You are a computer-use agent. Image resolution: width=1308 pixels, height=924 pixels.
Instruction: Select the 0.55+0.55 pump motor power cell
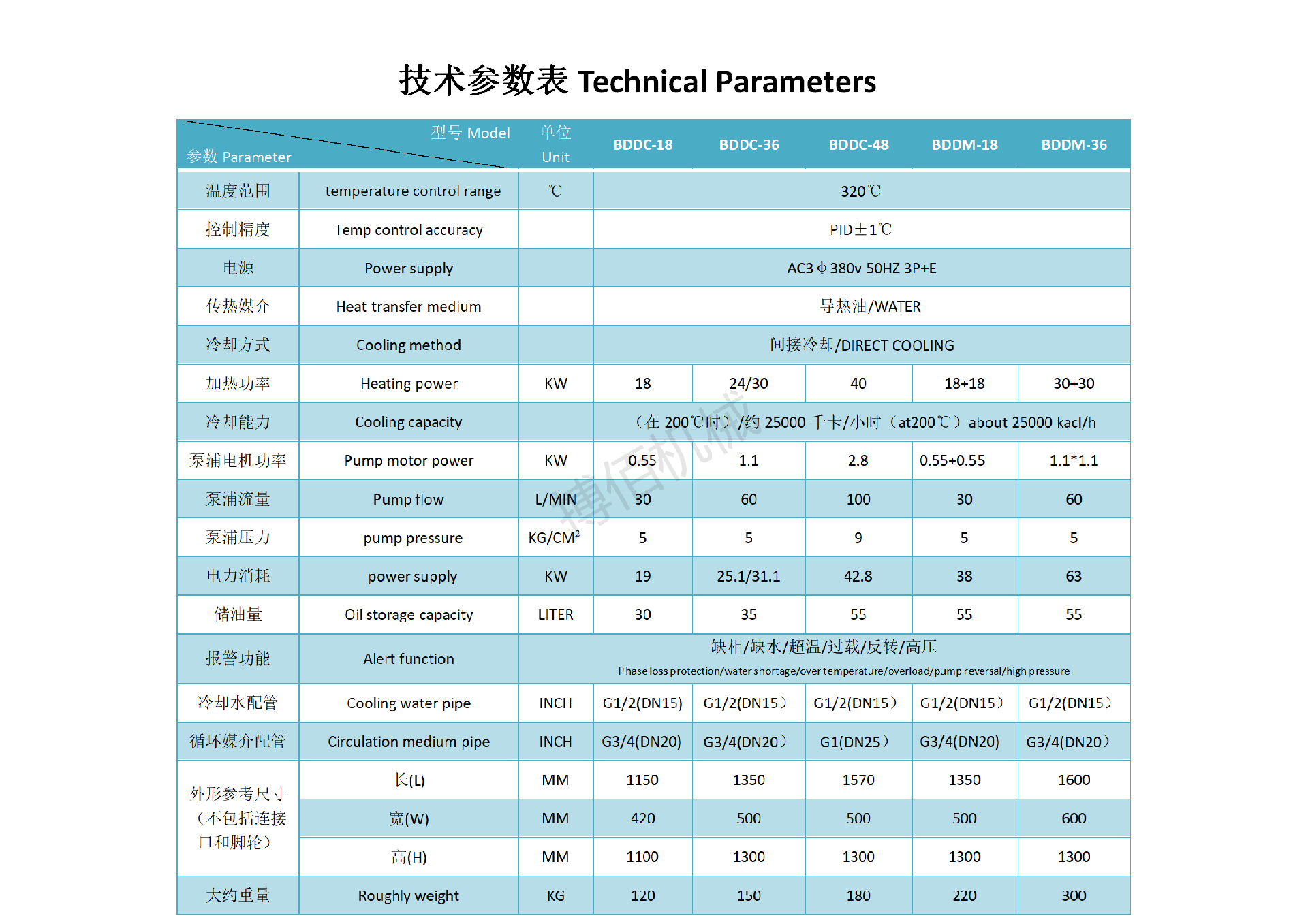pos(952,461)
